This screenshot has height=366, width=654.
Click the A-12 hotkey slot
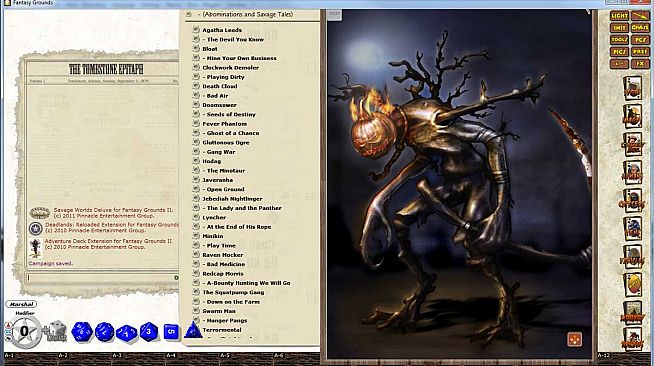point(624,359)
